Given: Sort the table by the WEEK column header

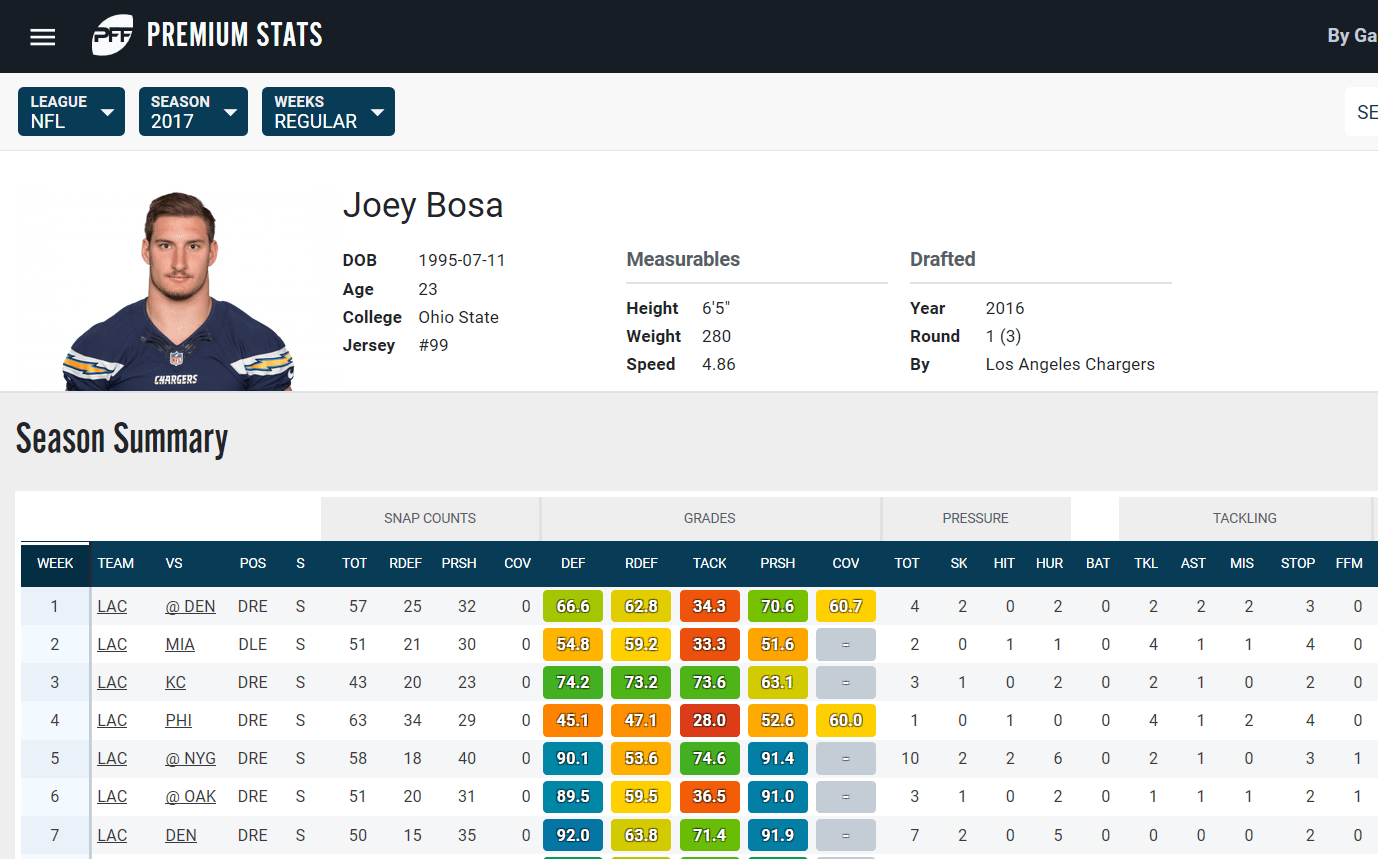Looking at the screenshot, I should pyautogui.click(x=55, y=563).
